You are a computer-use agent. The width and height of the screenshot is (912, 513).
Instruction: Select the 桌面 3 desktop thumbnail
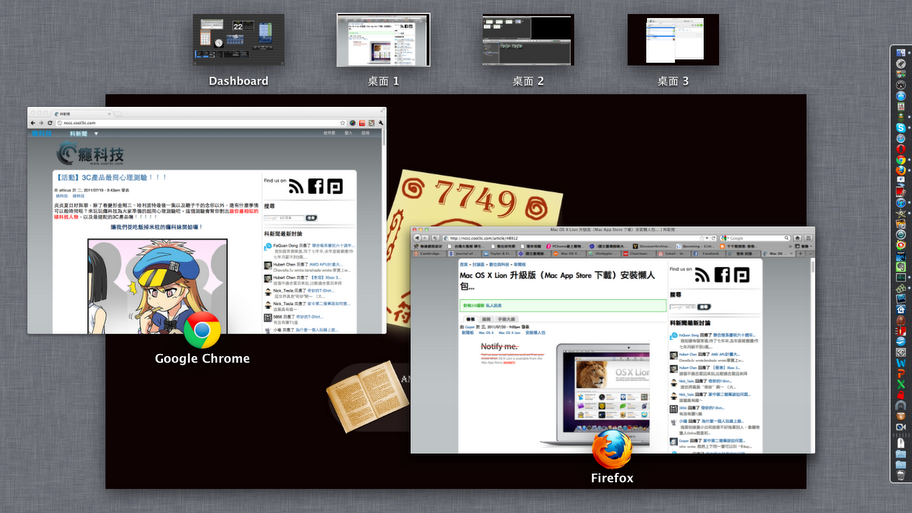(x=672, y=40)
